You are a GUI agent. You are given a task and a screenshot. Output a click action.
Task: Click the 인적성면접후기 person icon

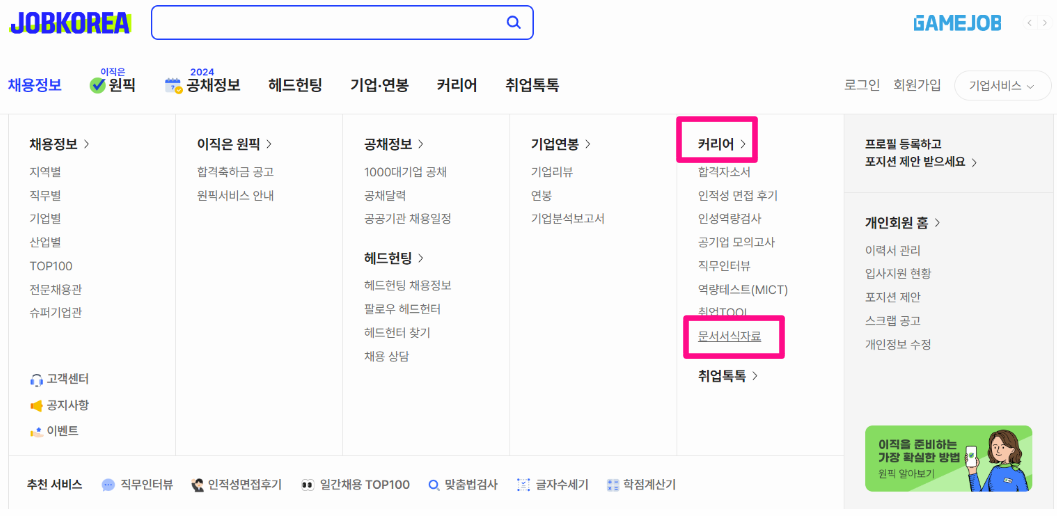(x=198, y=485)
